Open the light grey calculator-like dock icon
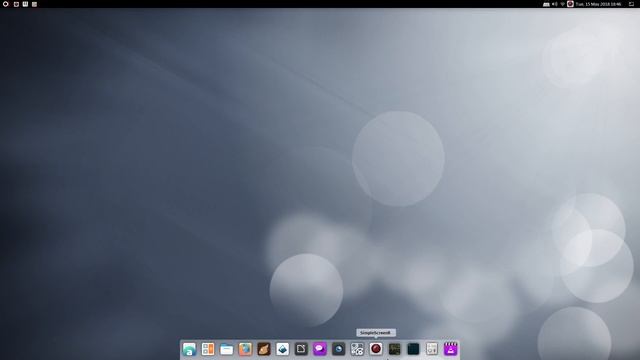Viewport: 640px width, 360px height. click(432, 349)
